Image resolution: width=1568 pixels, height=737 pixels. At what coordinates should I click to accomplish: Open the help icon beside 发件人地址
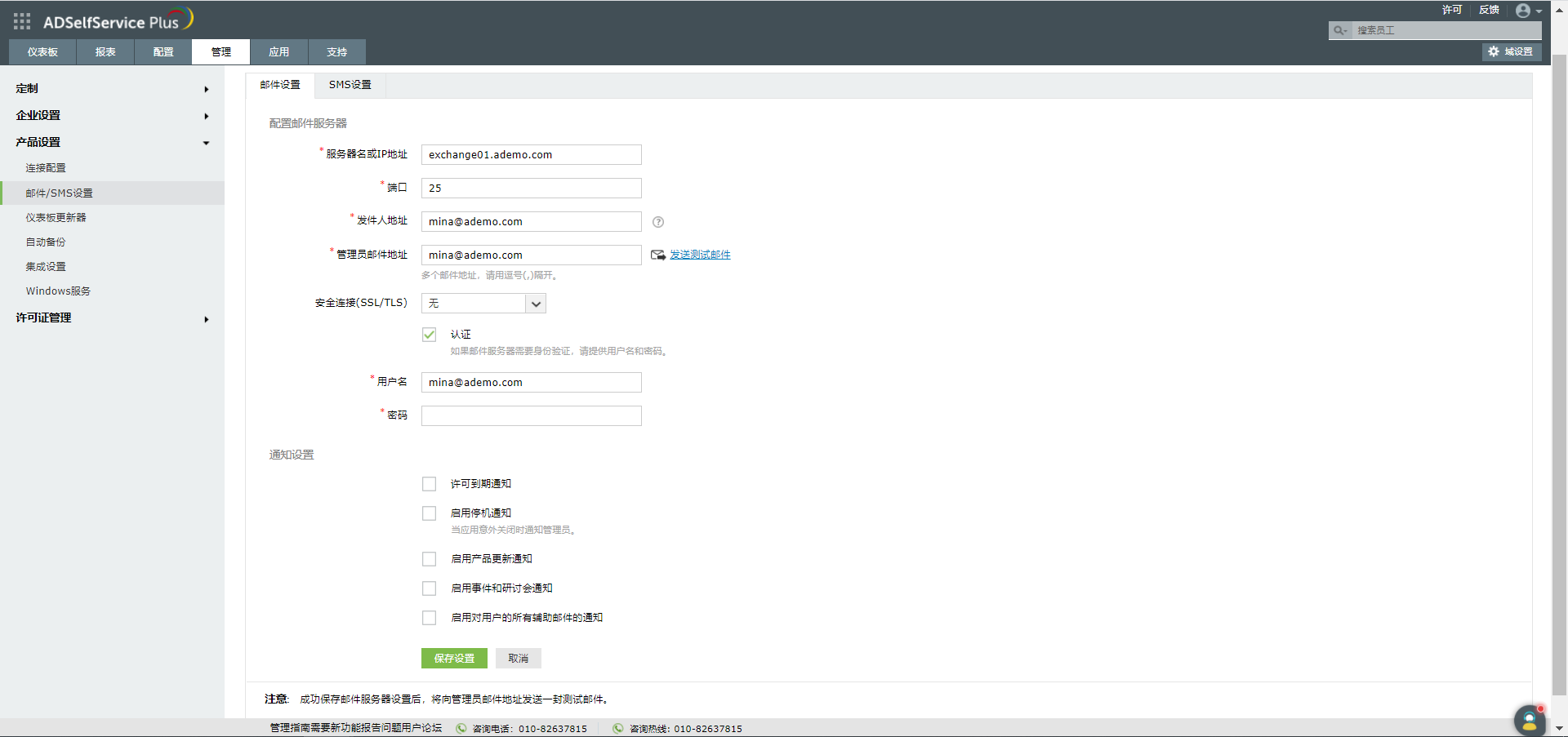[658, 221]
